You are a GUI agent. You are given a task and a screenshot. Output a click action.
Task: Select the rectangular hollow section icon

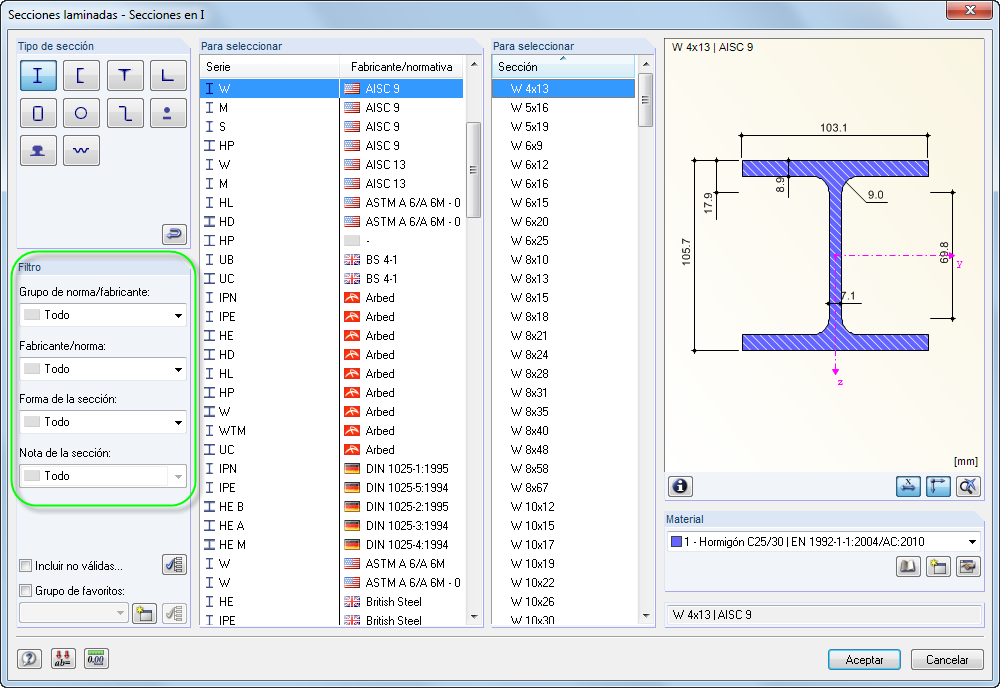coord(38,113)
